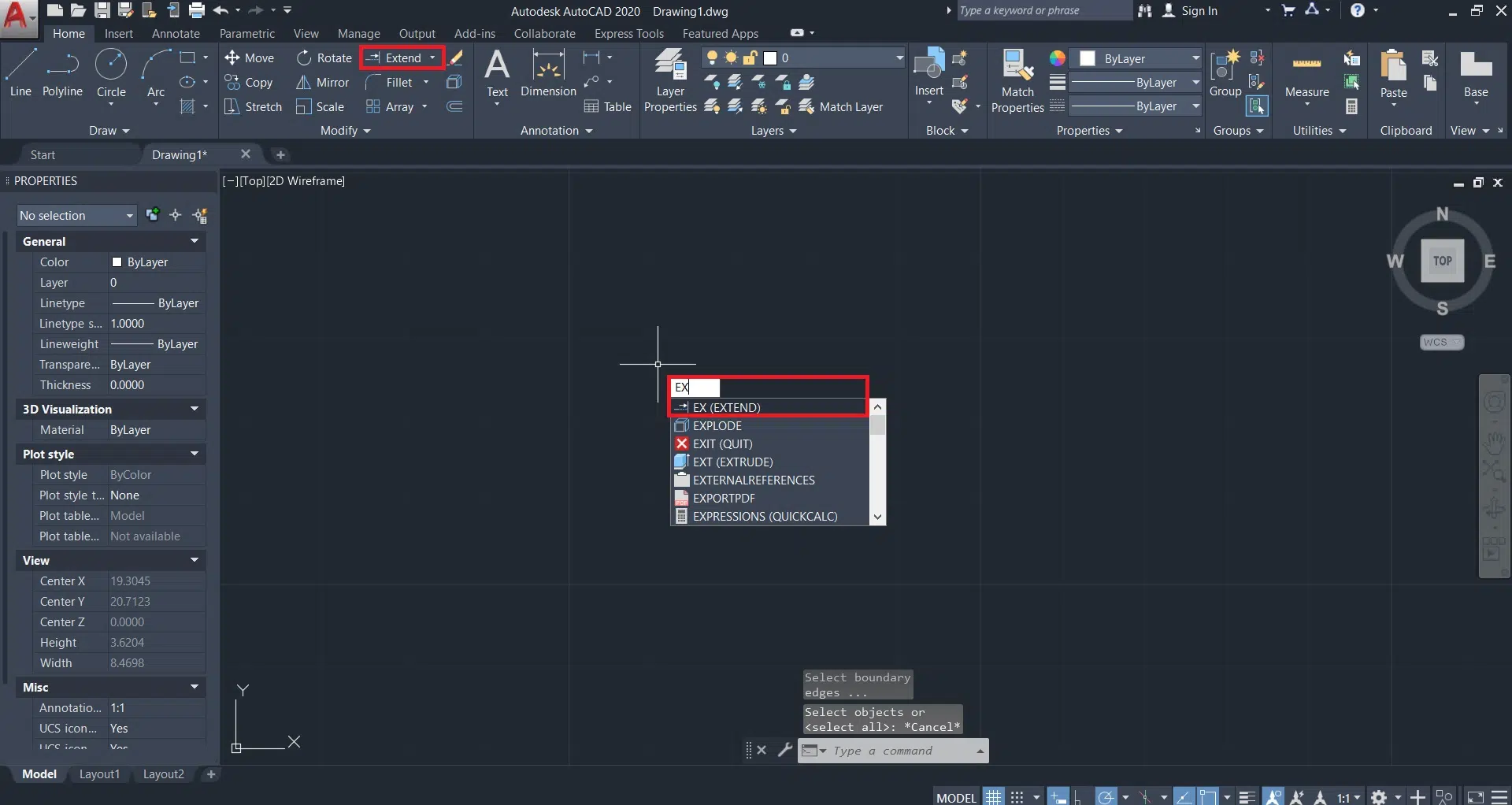Click the Mirror tool icon
Image resolution: width=1512 pixels, height=805 pixels.
point(303,83)
